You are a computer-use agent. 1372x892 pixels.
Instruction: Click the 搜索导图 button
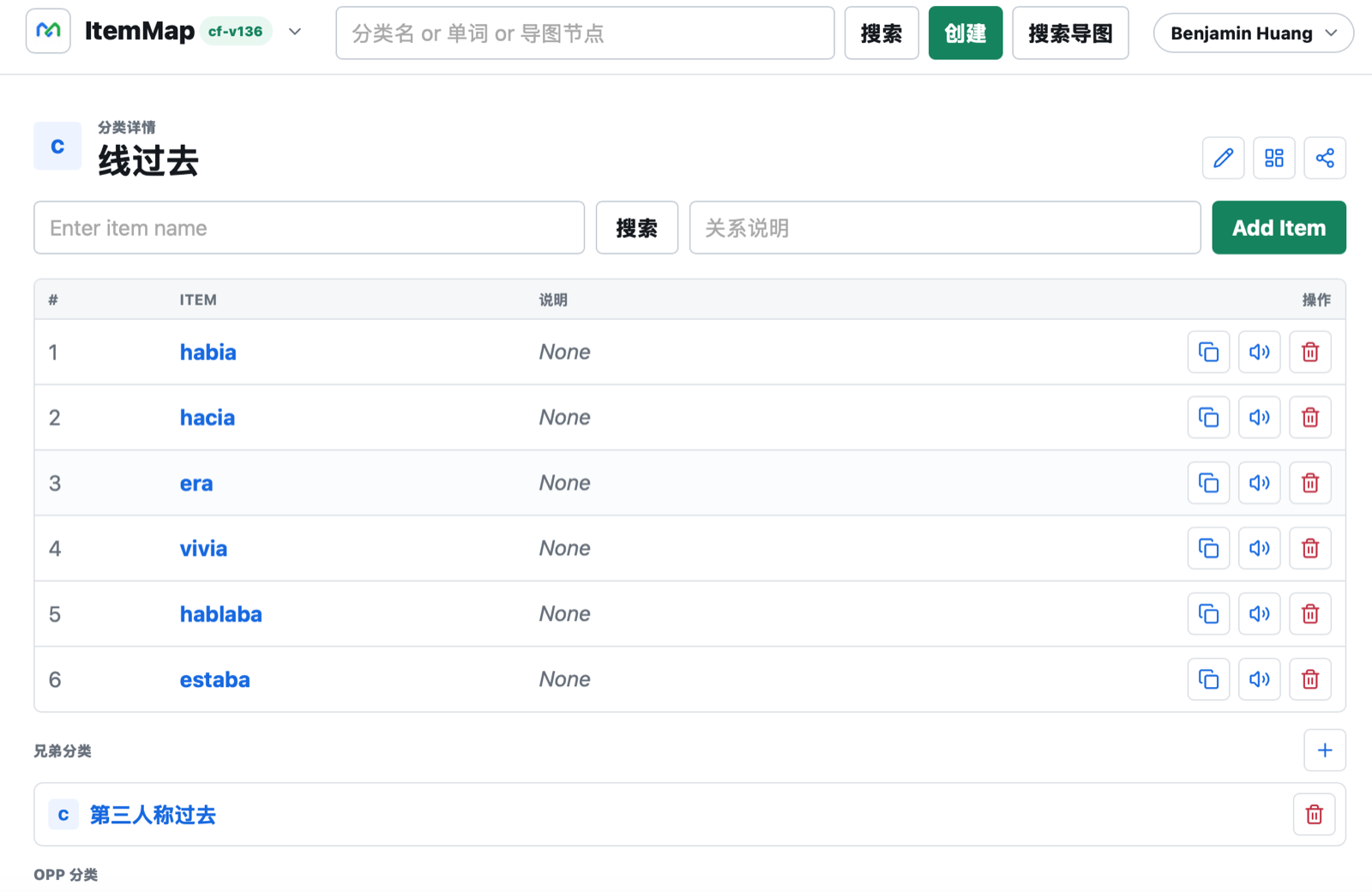tap(1070, 33)
